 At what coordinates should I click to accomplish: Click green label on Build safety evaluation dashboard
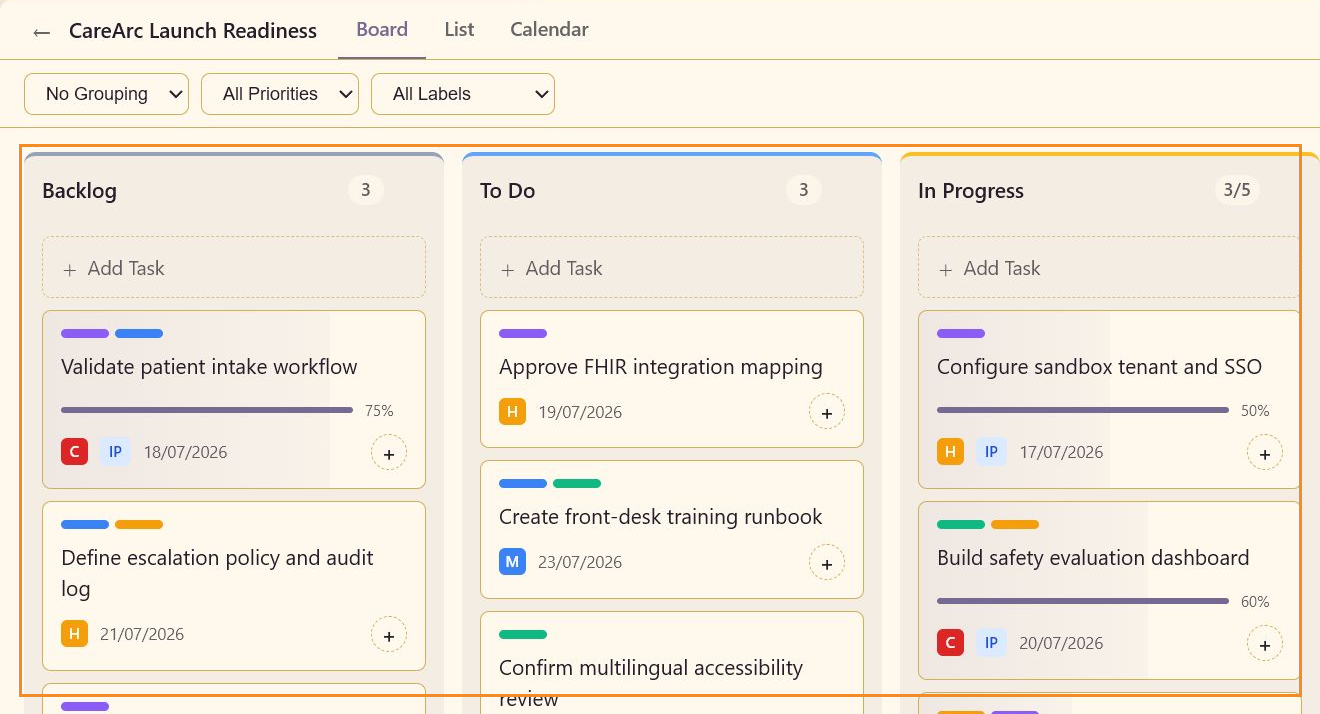961,524
